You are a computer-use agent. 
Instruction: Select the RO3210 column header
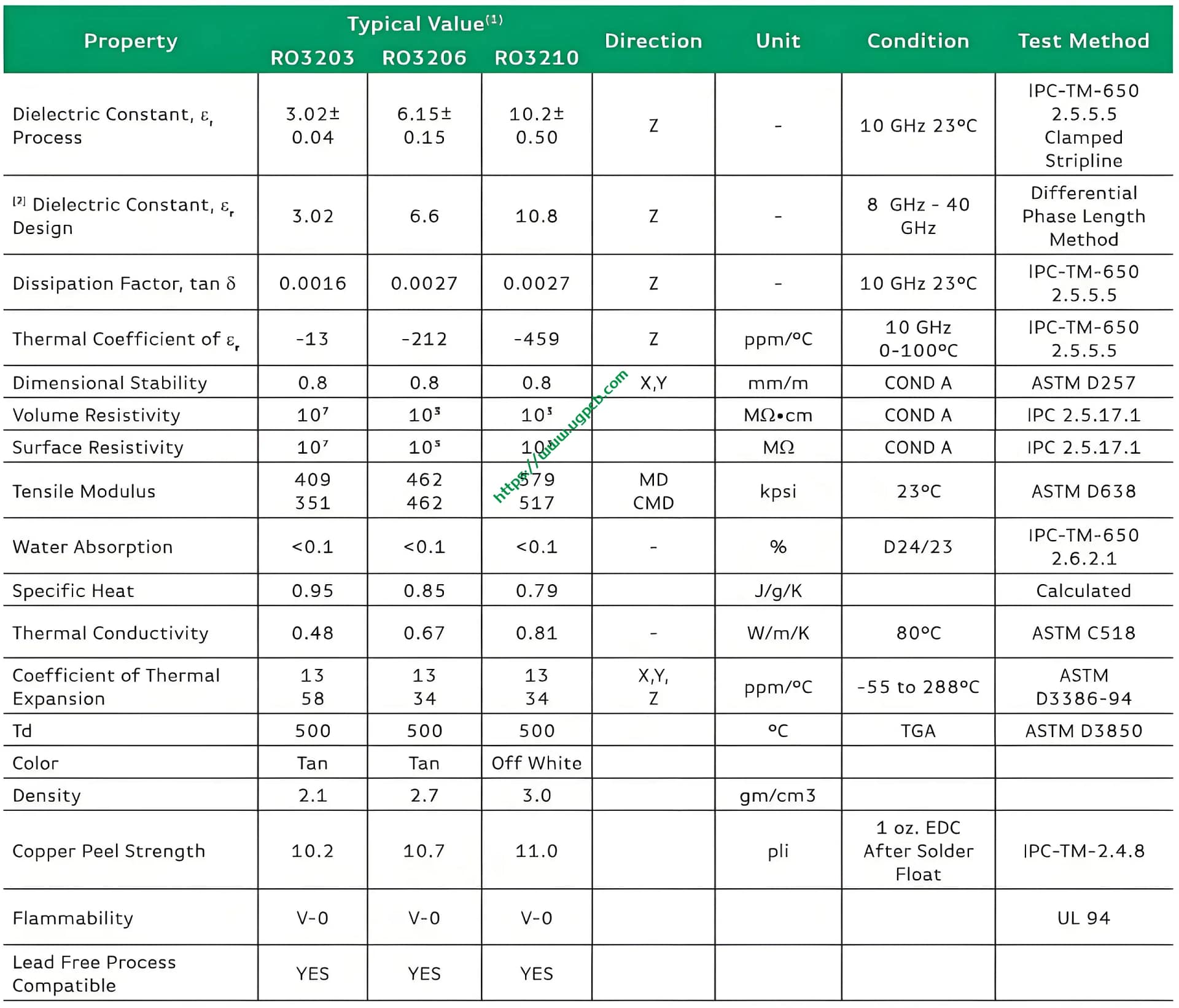coord(537,58)
